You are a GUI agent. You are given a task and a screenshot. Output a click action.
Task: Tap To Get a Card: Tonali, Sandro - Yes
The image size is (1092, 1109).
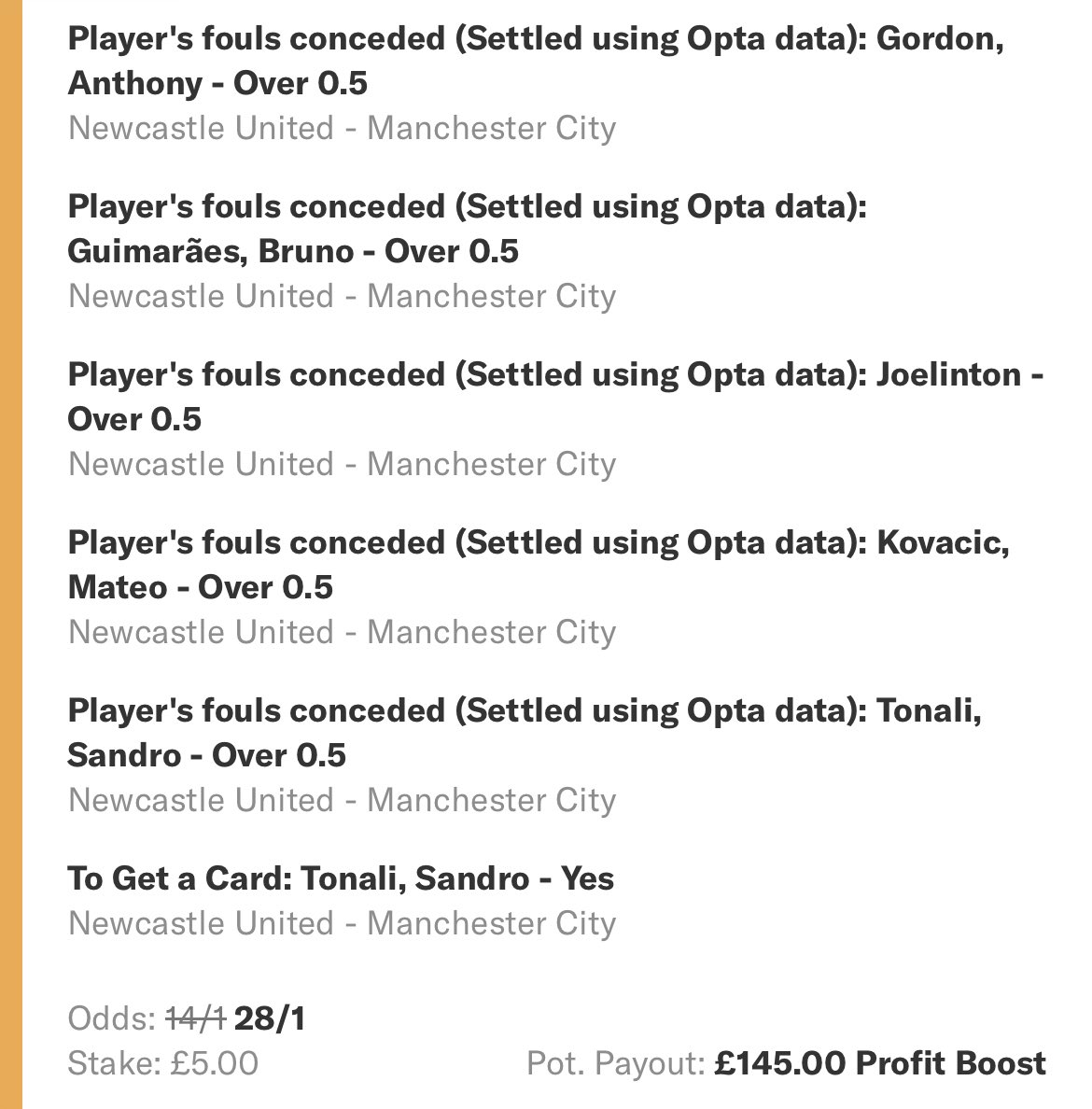point(341,878)
